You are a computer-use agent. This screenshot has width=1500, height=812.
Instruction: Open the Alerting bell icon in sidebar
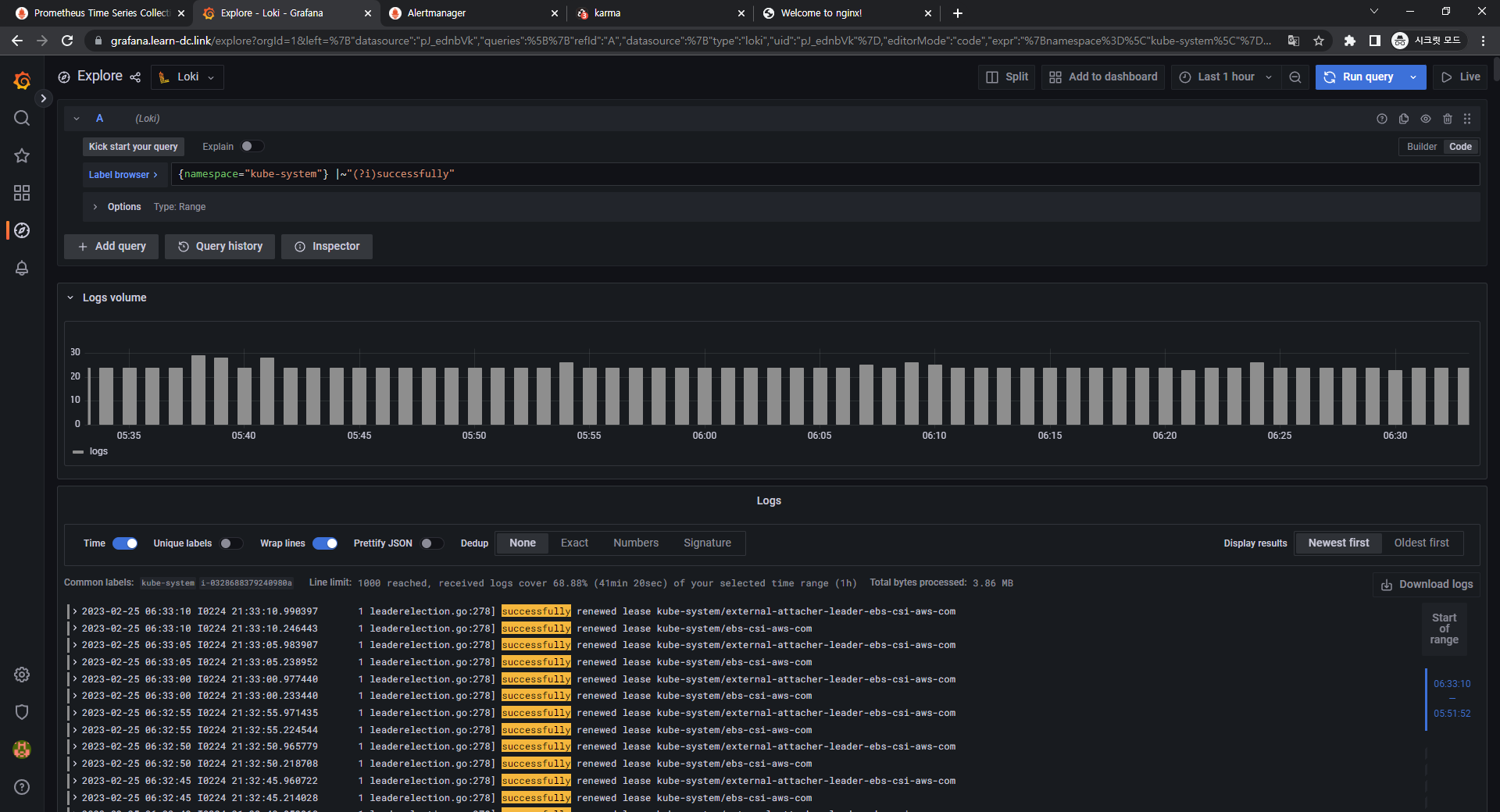(22, 268)
